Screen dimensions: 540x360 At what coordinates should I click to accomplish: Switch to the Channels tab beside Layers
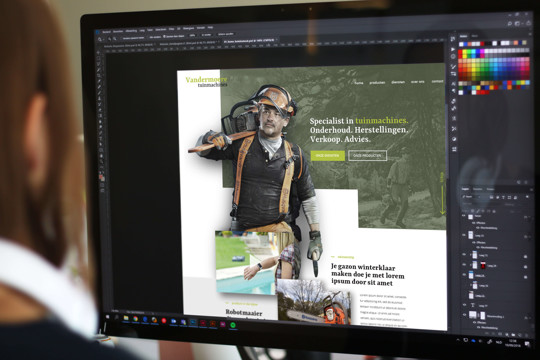tap(478, 189)
